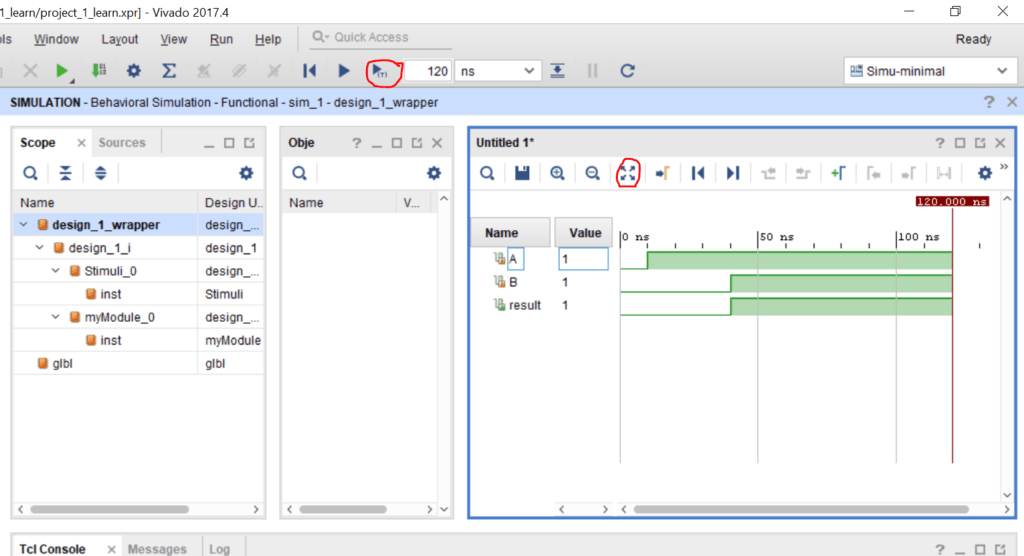This screenshot has width=1024, height=556.
Task: Click Go to cursor icon
Action: (x=662, y=173)
